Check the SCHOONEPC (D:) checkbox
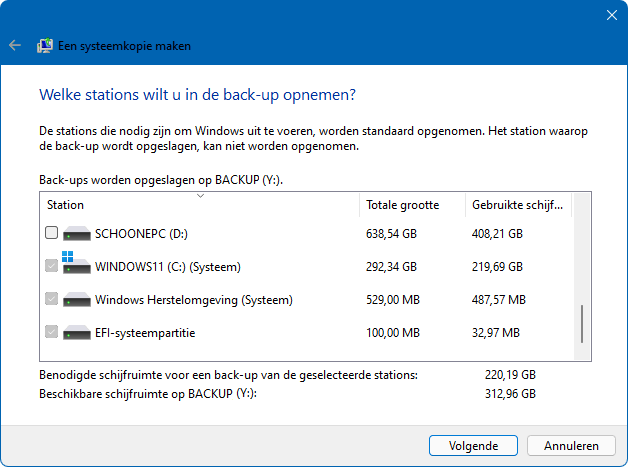The height and width of the screenshot is (467, 628). (x=51, y=233)
